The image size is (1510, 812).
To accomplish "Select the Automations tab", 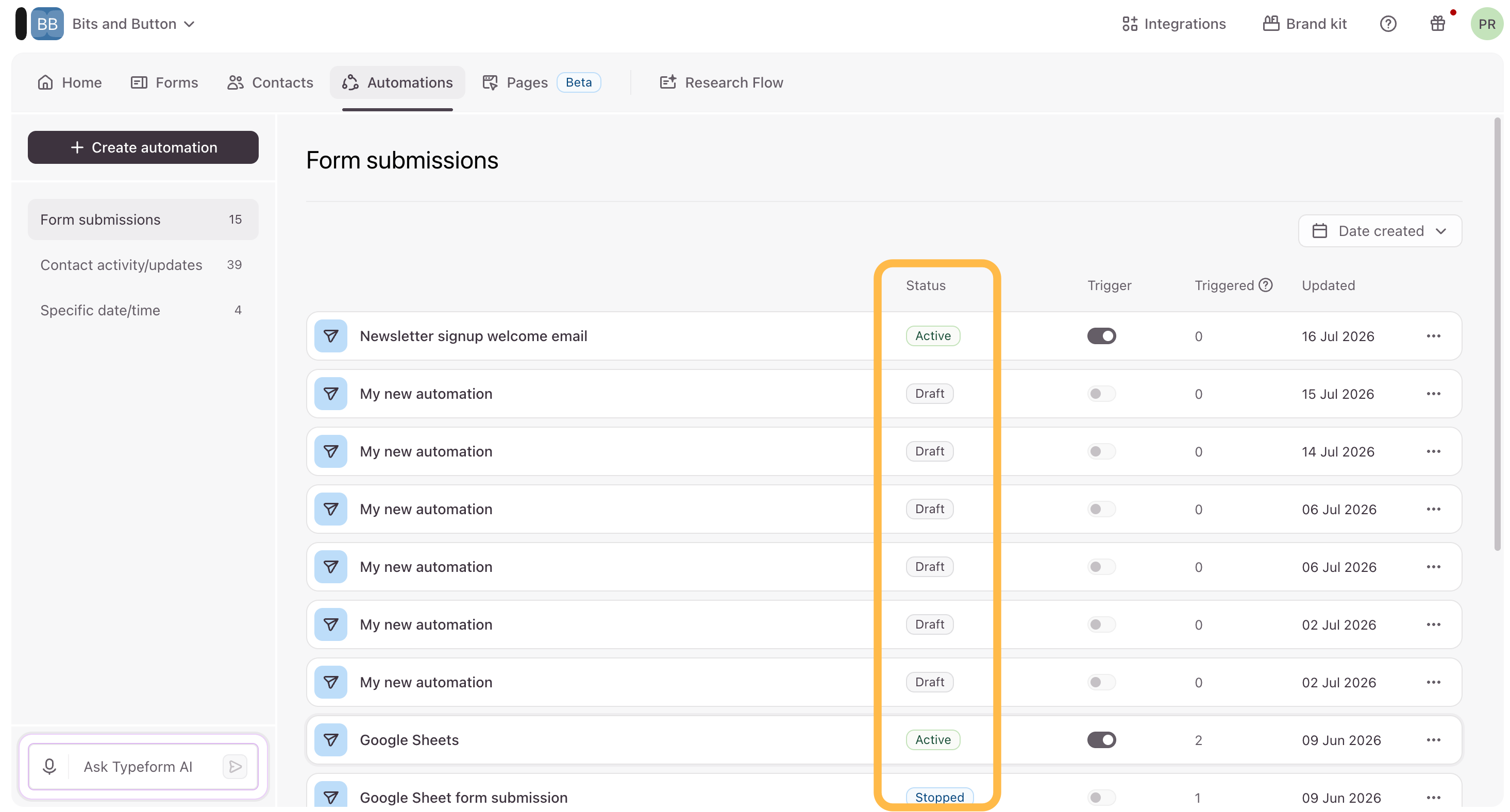I will click(x=397, y=82).
